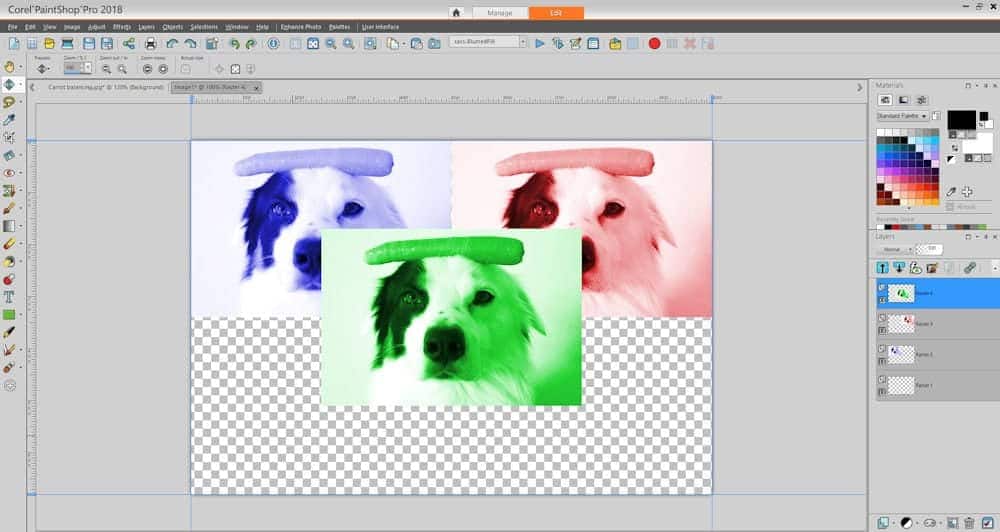Open the Effects menu

click(x=122, y=27)
